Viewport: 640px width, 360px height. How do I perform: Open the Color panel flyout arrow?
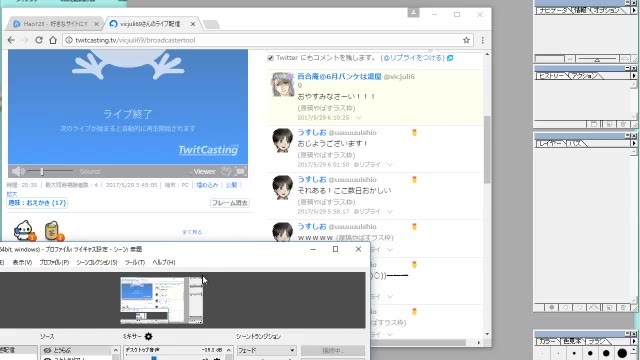[x=634, y=341]
